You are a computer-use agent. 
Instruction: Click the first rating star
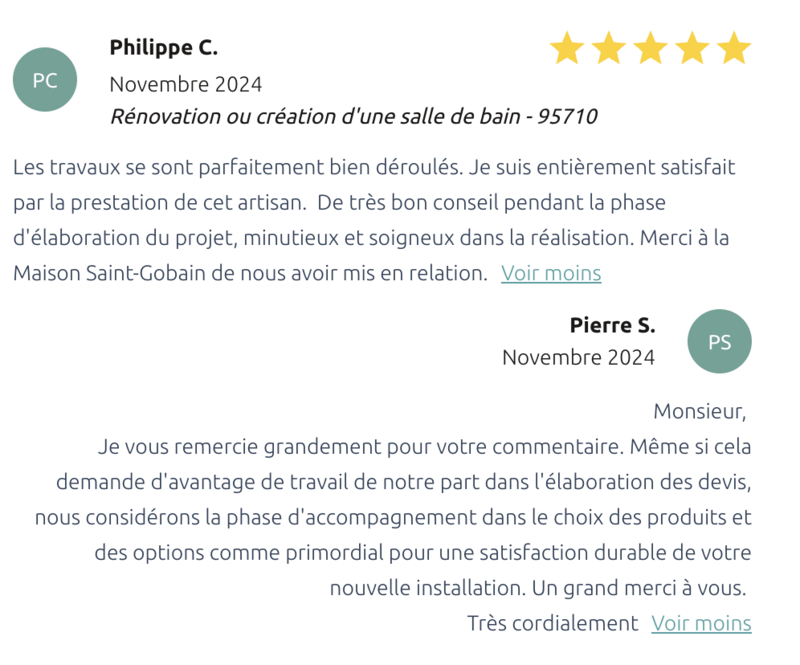tap(567, 48)
